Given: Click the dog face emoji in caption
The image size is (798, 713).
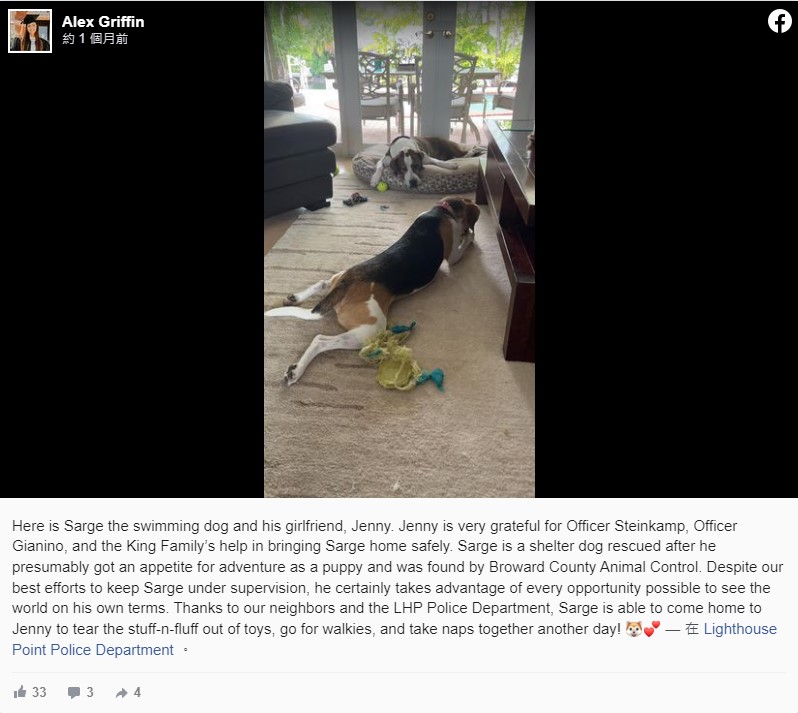Looking at the screenshot, I should pos(634,629).
